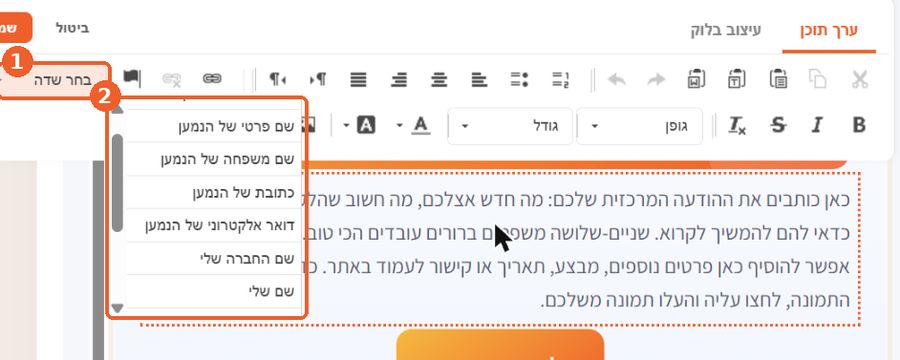Image resolution: width=900 pixels, height=360 pixels.
Task: Copy selection using the copy icon
Action: click(817, 79)
